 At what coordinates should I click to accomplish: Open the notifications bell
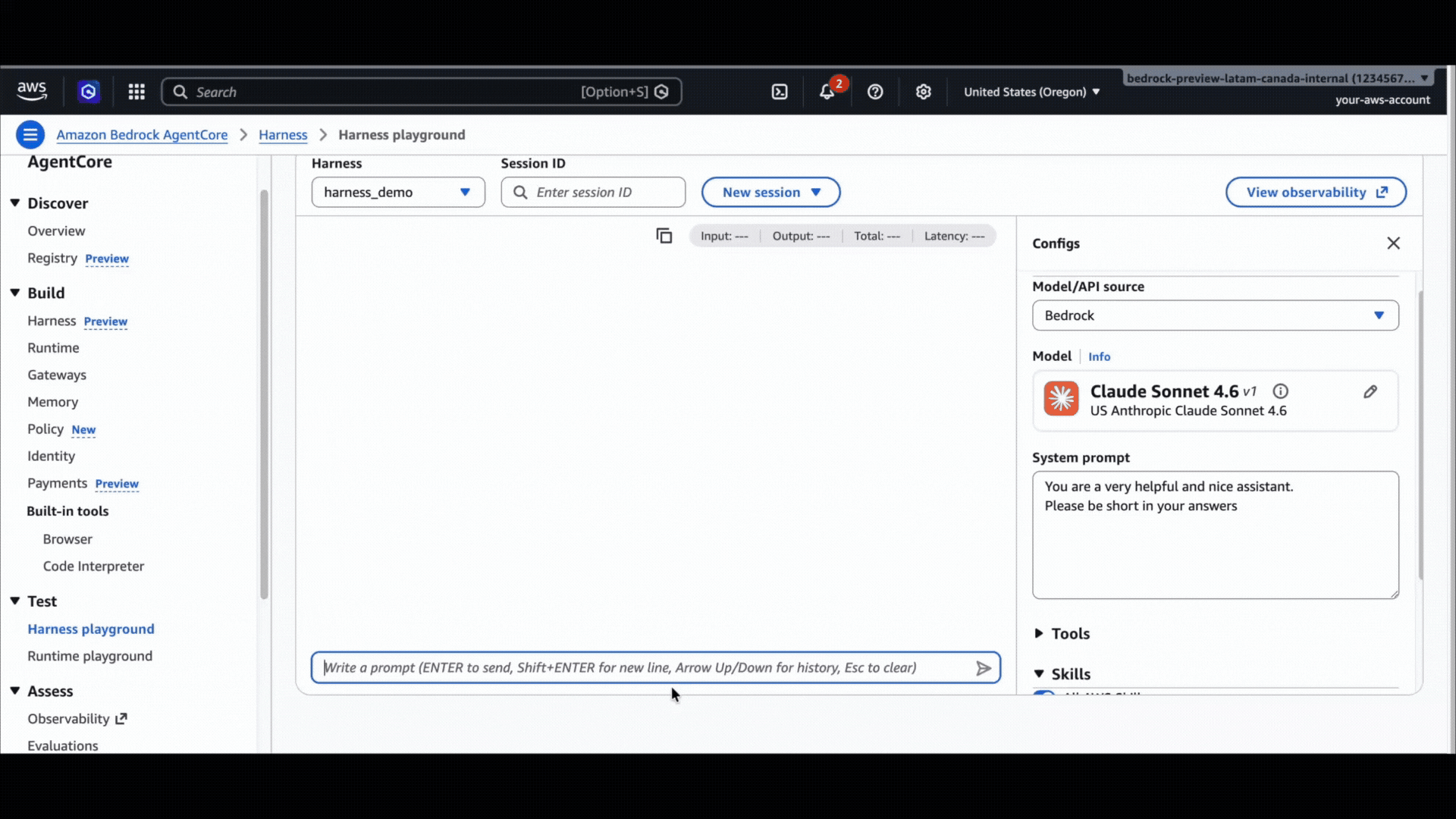827,92
